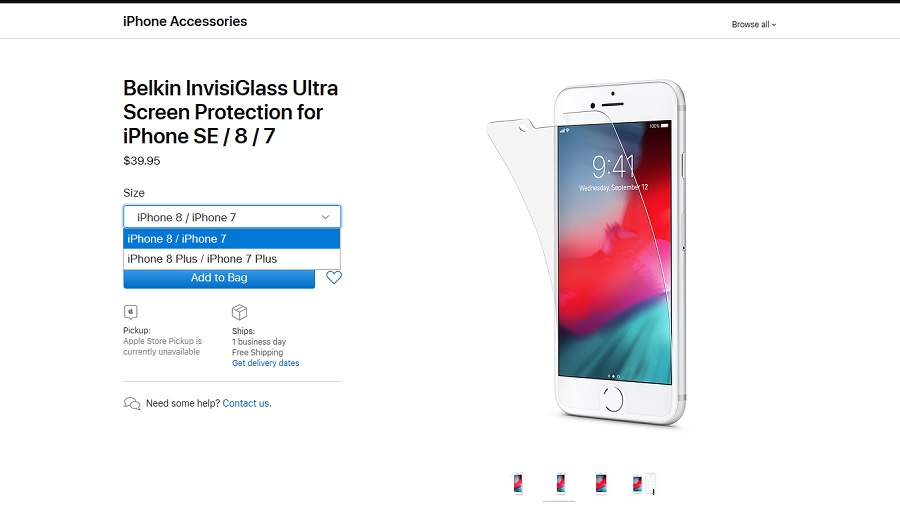The image size is (900, 512).
Task: Click the Add to Bag button
Action: [219, 278]
